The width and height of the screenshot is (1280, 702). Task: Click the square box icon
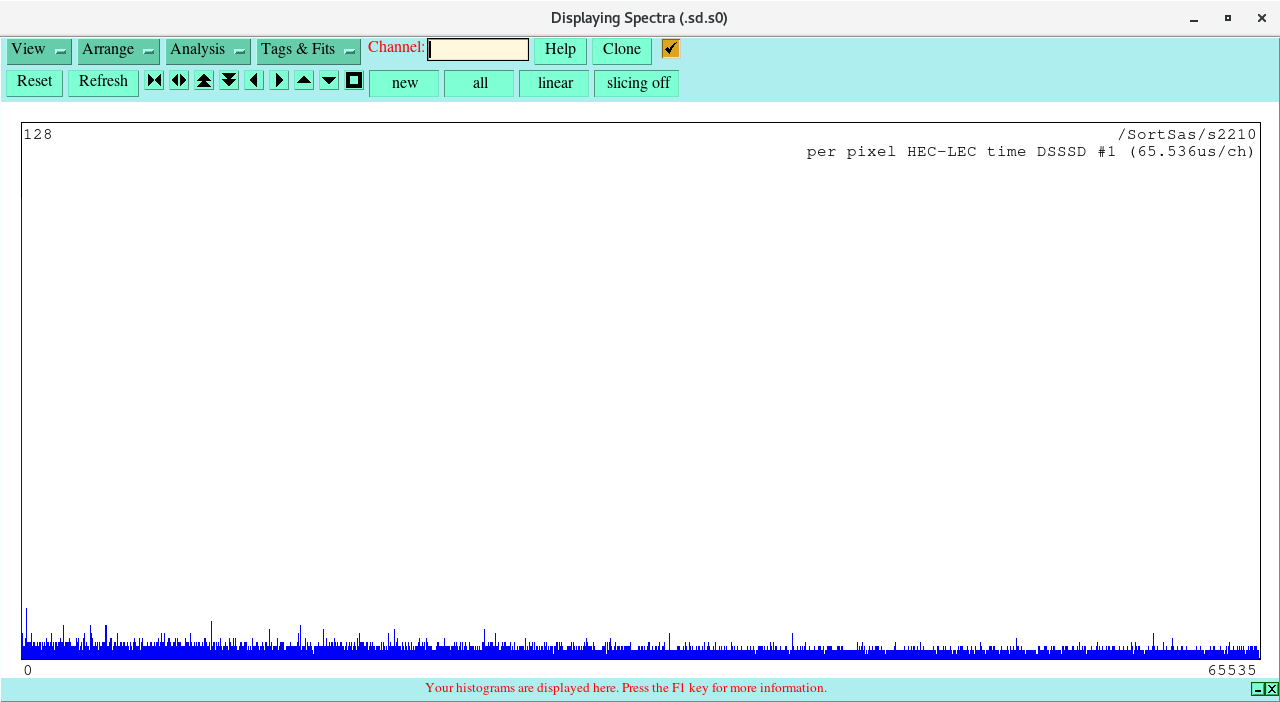pyautogui.click(x=354, y=80)
